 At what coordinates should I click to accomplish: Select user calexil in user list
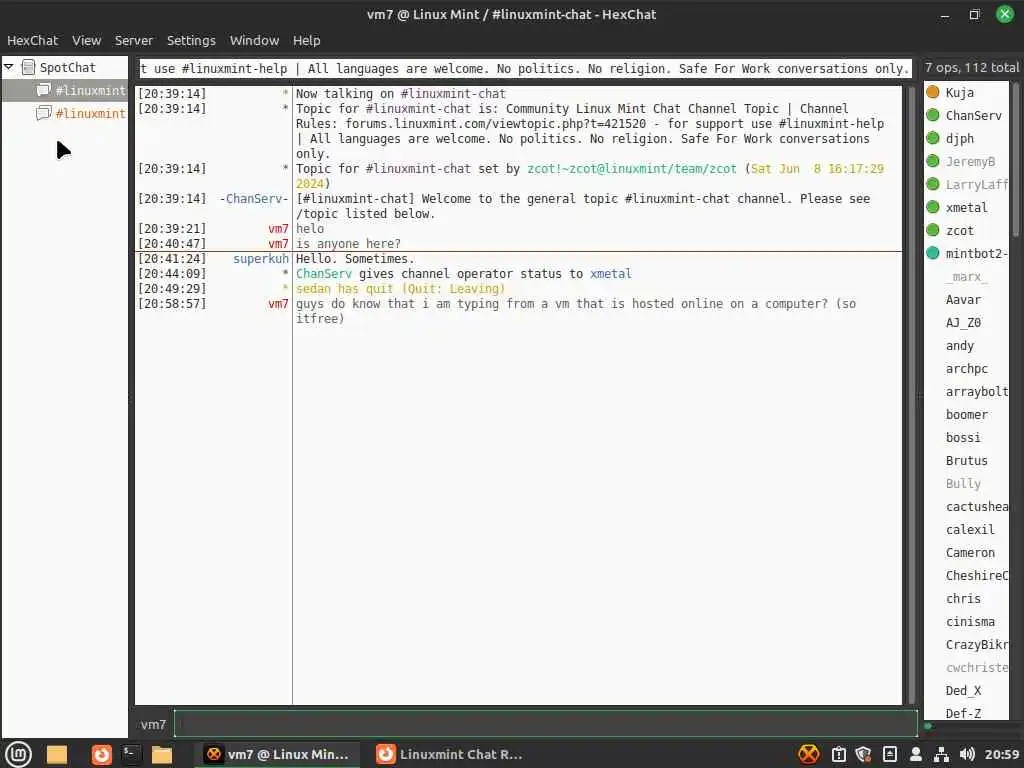pyautogui.click(x=970, y=530)
